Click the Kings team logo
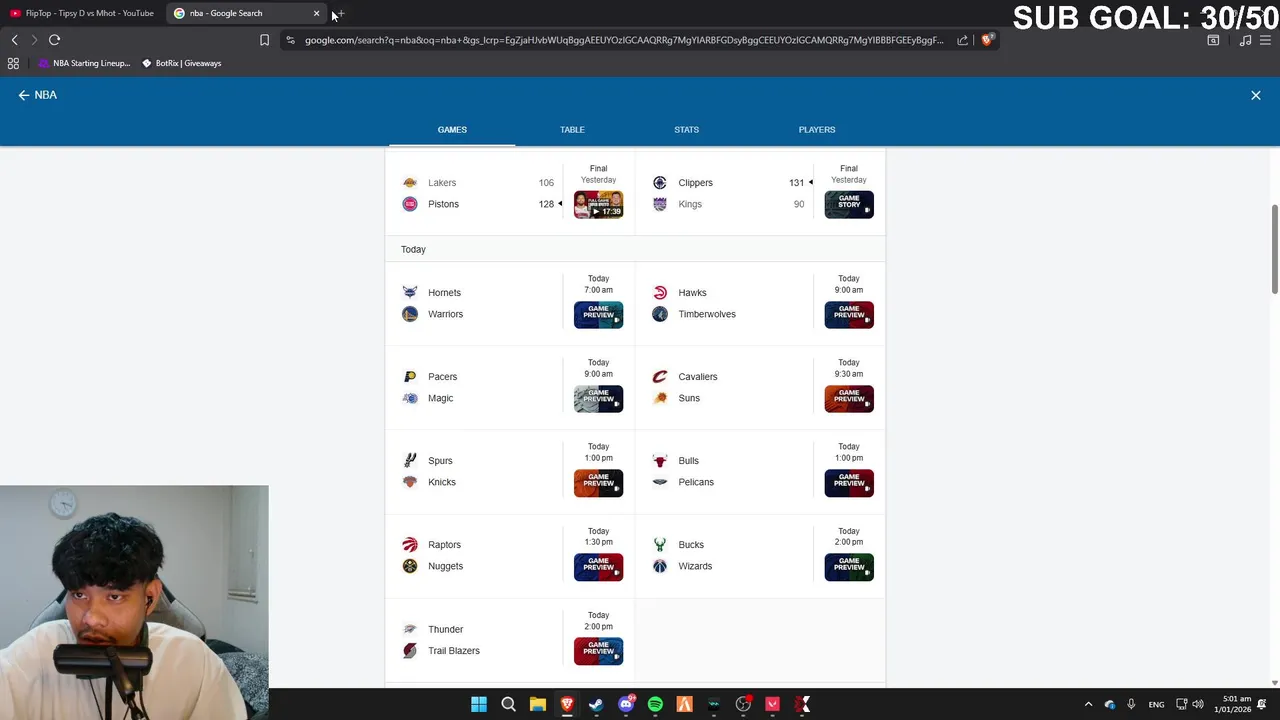 660,204
